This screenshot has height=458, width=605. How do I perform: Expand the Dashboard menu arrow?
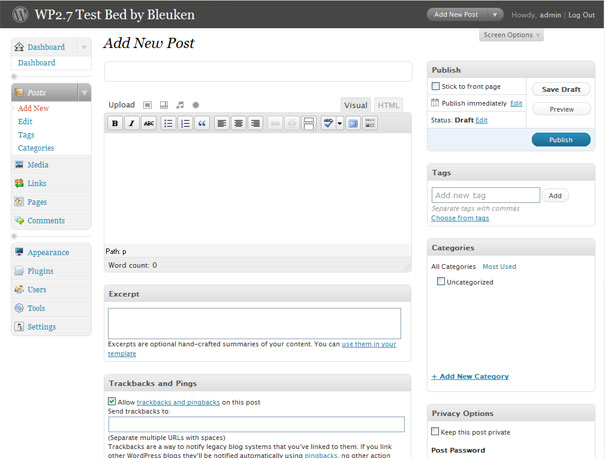(84, 47)
